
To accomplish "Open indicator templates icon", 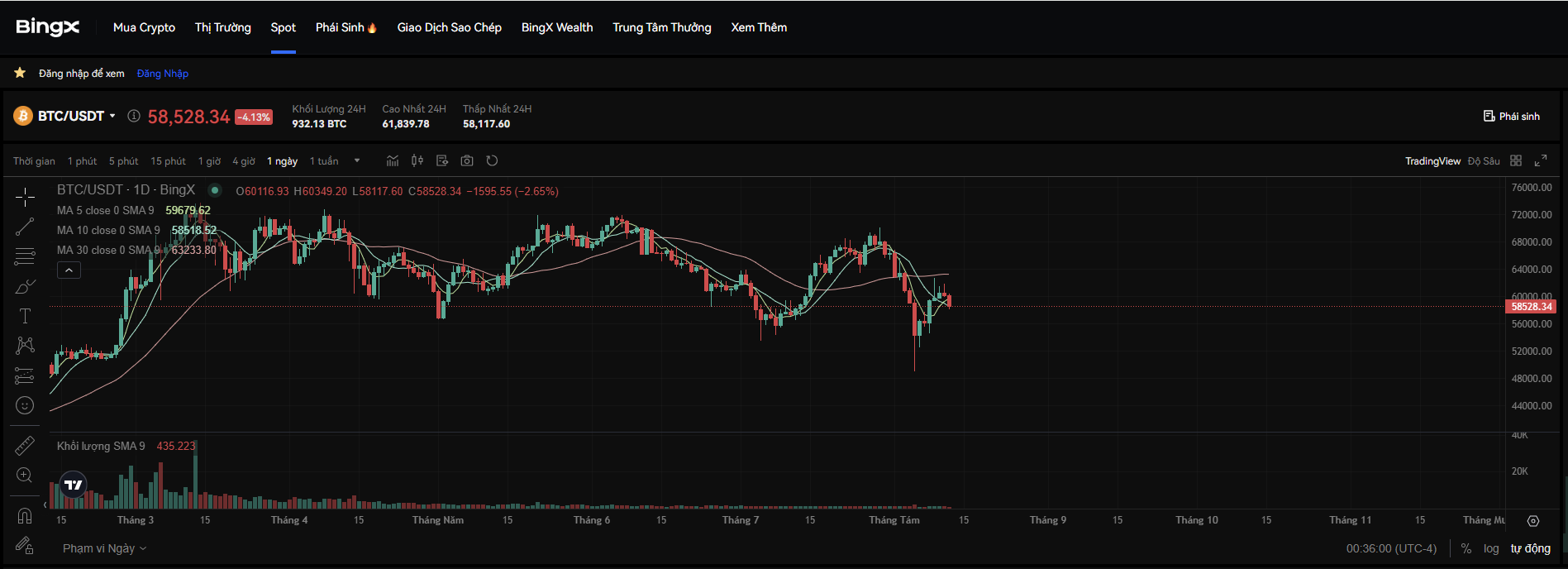I will click(x=442, y=160).
